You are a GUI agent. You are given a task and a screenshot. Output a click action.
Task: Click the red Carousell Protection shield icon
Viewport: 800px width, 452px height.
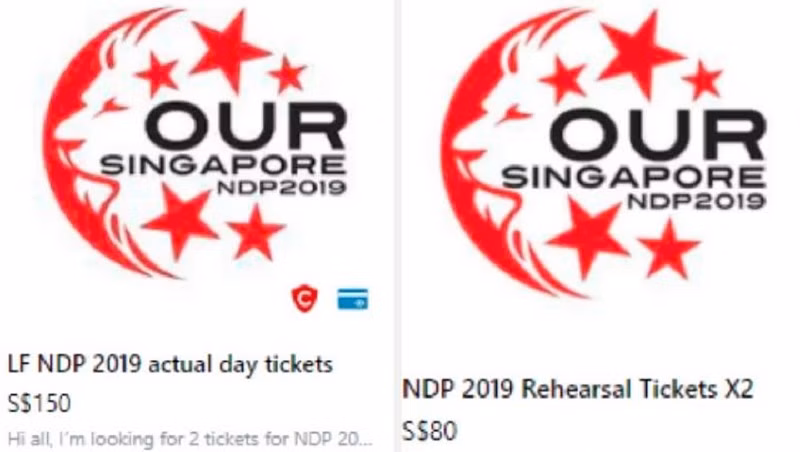point(305,298)
